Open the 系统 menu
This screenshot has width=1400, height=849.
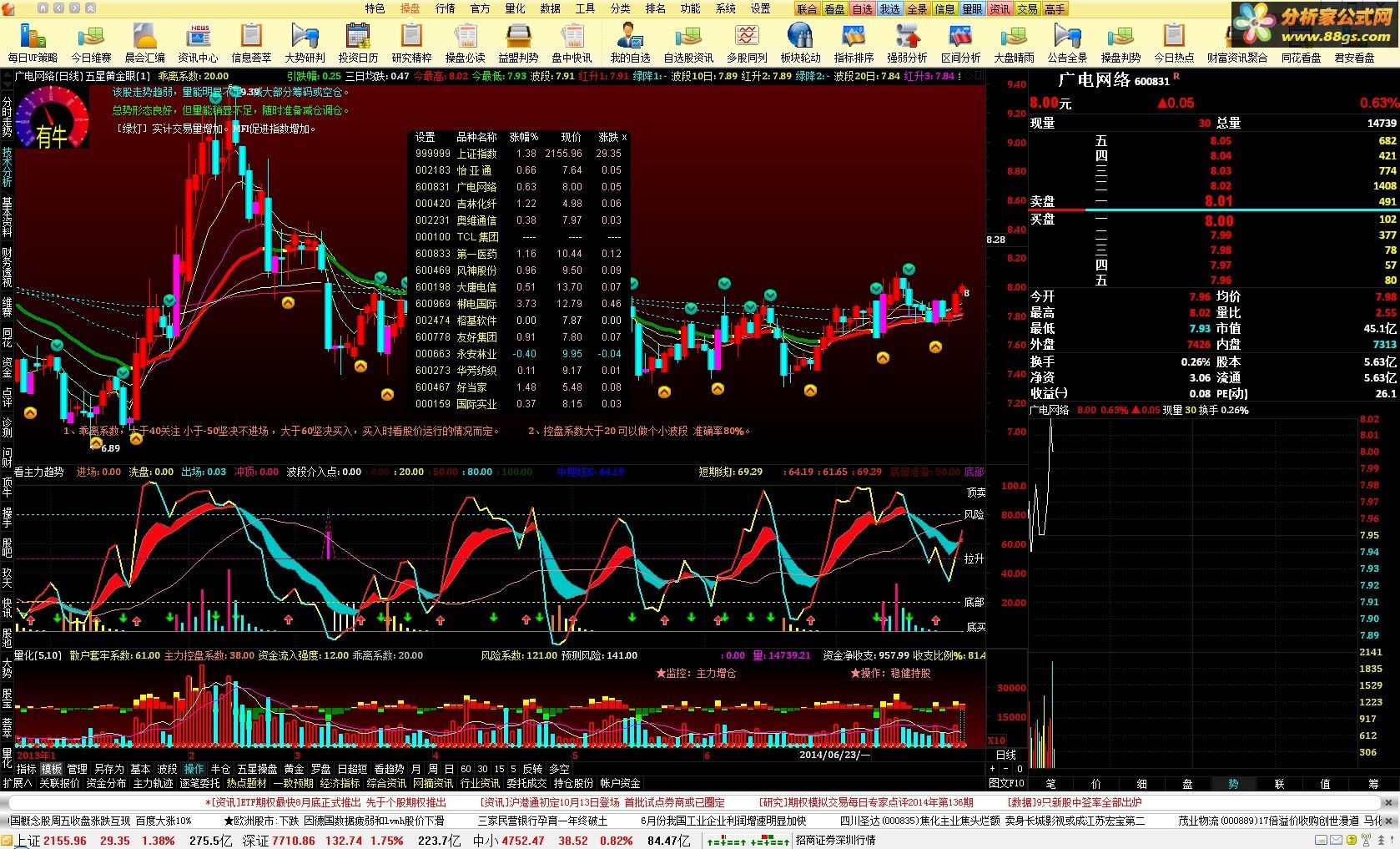pos(725,8)
